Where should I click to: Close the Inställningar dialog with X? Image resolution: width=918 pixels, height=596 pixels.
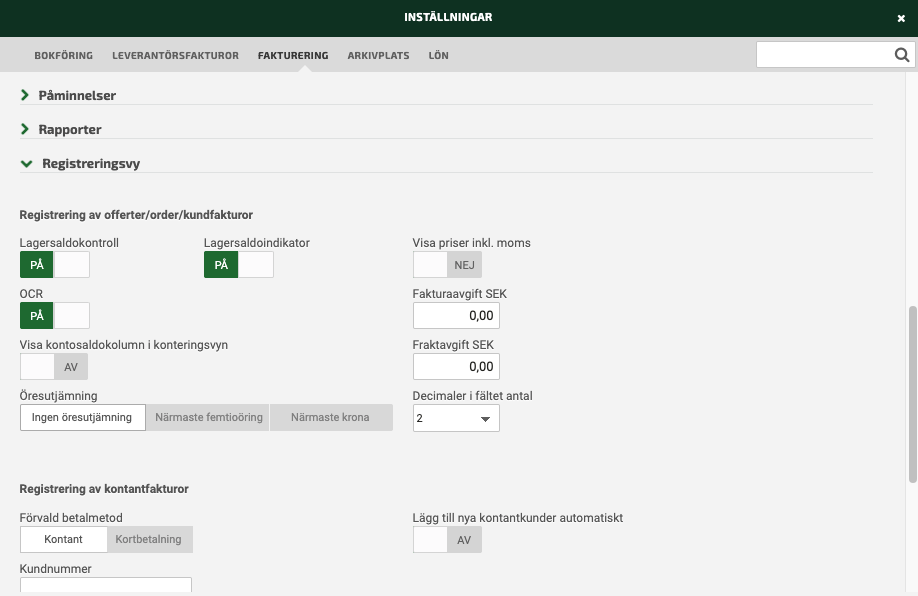(901, 18)
